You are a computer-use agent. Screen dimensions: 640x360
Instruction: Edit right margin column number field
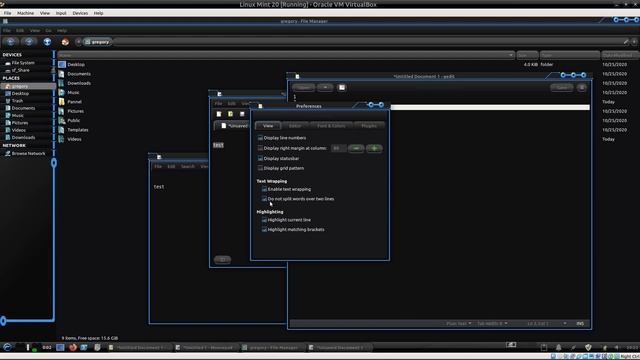click(338, 148)
